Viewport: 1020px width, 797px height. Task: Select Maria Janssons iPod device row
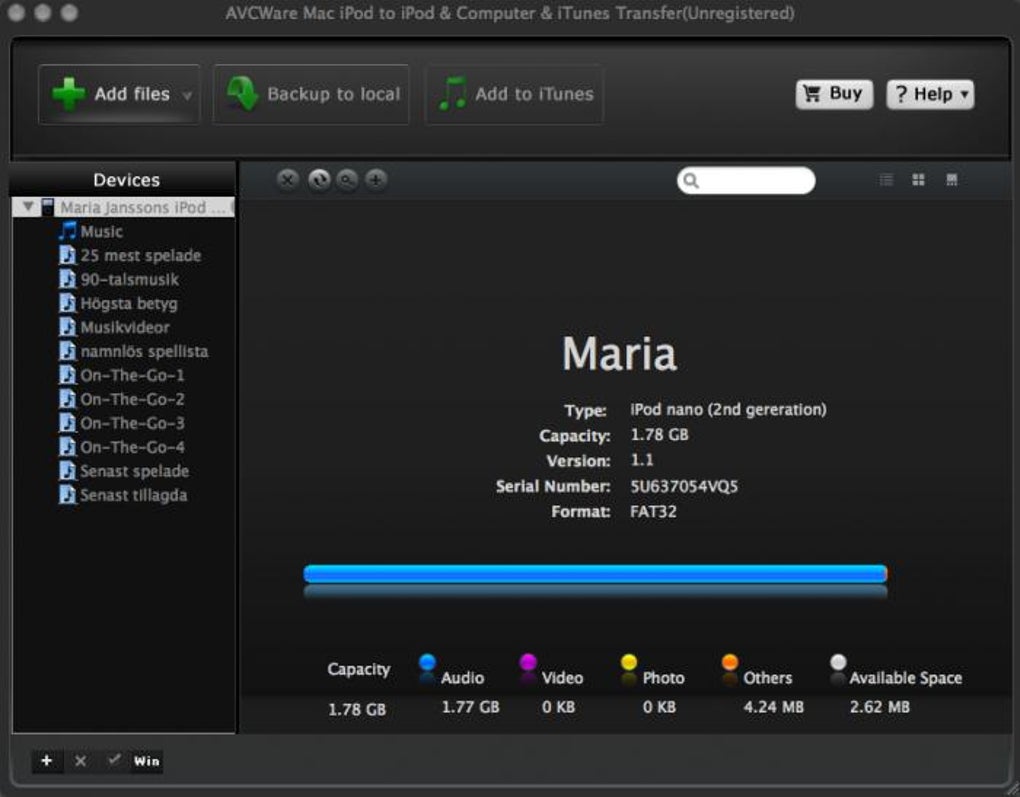click(x=124, y=207)
